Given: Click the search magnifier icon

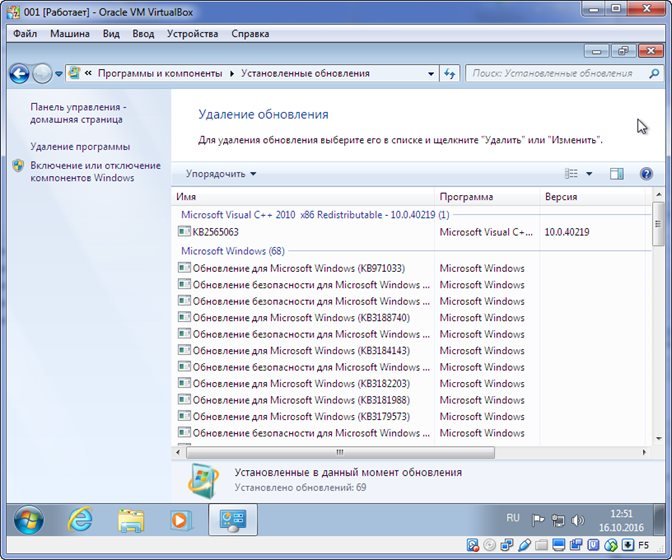Looking at the screenshot, I should tap(654, 74).
